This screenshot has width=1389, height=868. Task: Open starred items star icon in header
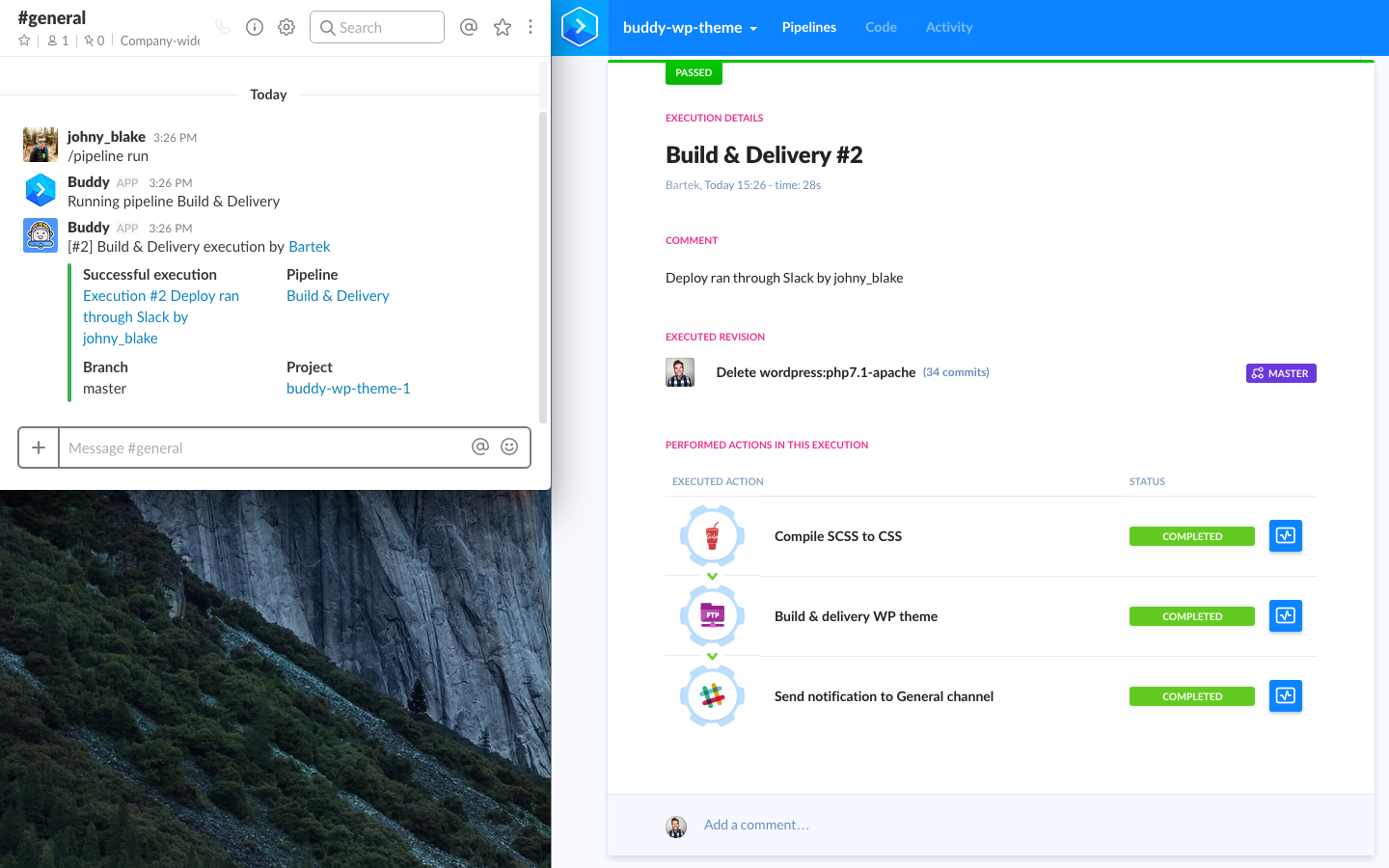point(503,27)
